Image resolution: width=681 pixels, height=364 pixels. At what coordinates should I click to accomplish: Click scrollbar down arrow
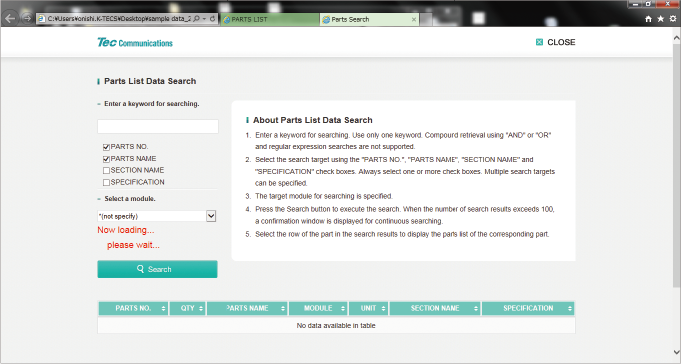(x=677, y=352)
